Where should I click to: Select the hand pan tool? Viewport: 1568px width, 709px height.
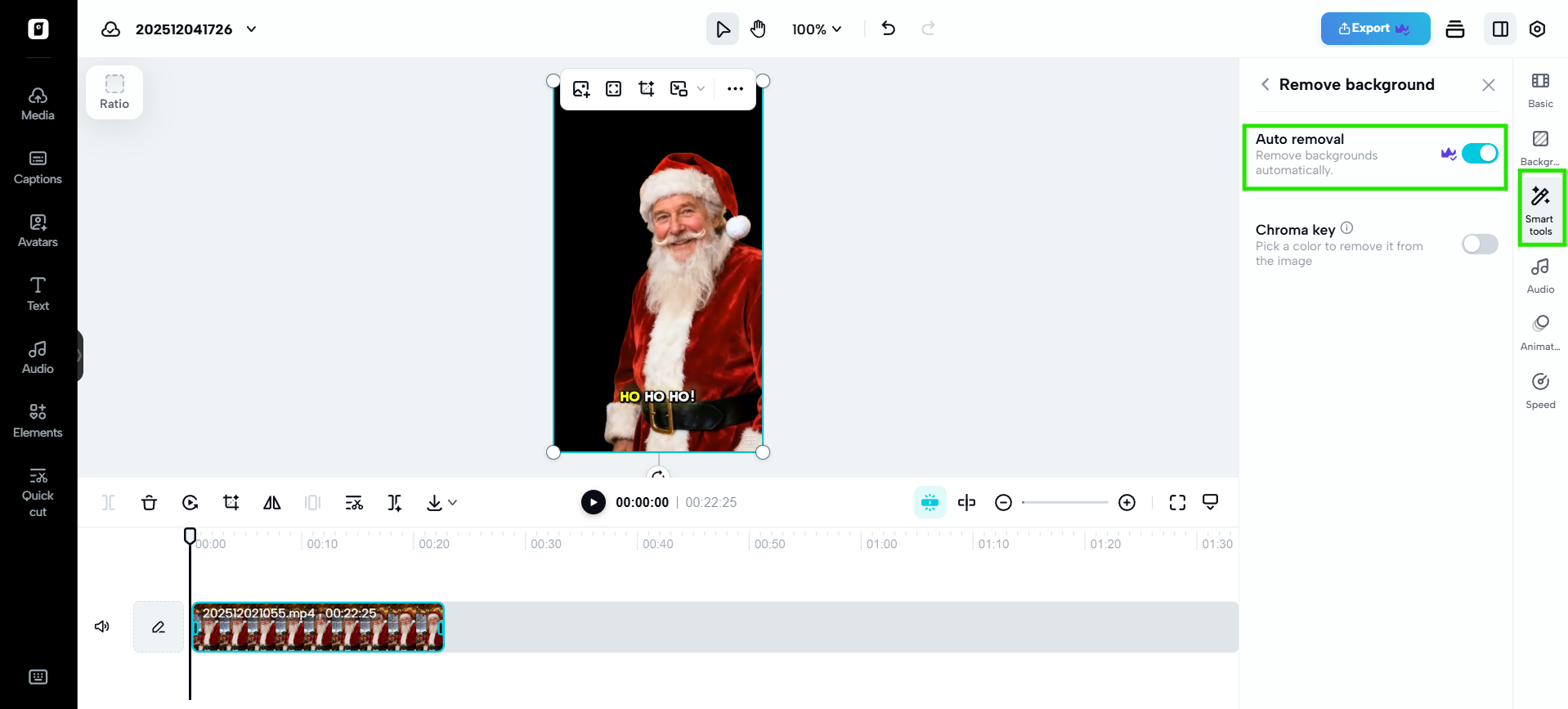(758, 29)
